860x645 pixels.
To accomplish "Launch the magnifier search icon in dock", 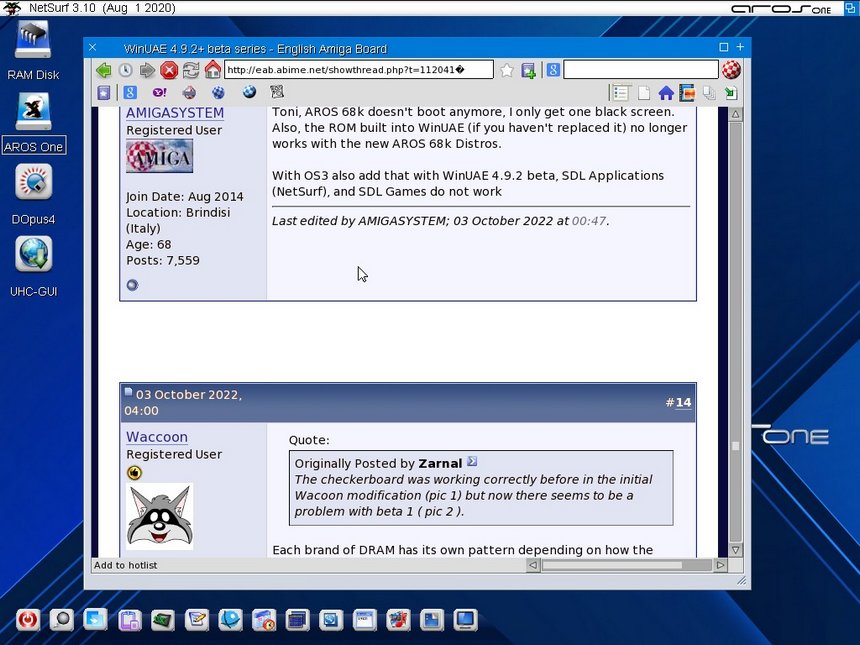I will (62, 620).
